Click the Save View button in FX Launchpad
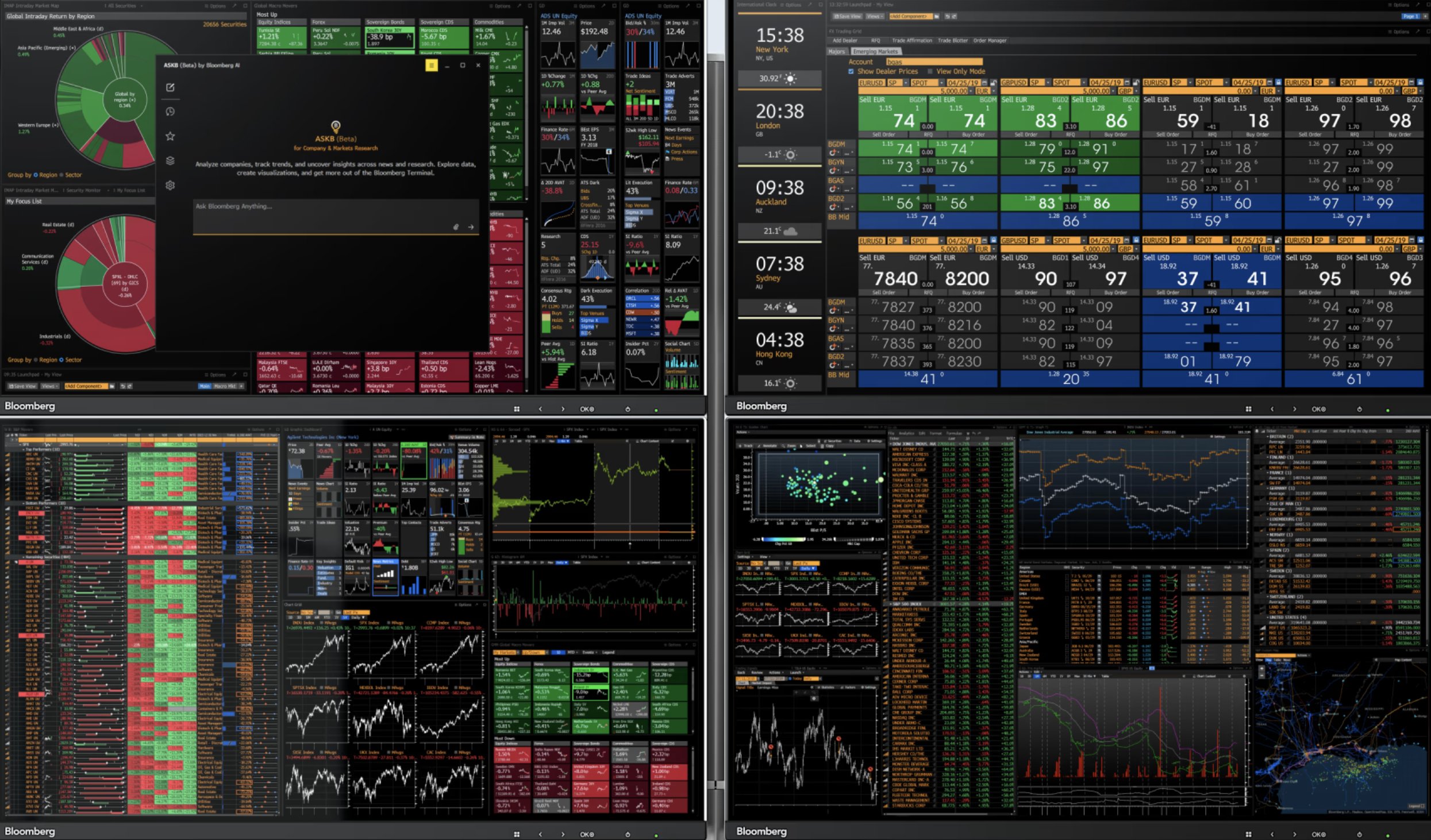Viewport: 1431px width, 840px height. click(847, 16)
